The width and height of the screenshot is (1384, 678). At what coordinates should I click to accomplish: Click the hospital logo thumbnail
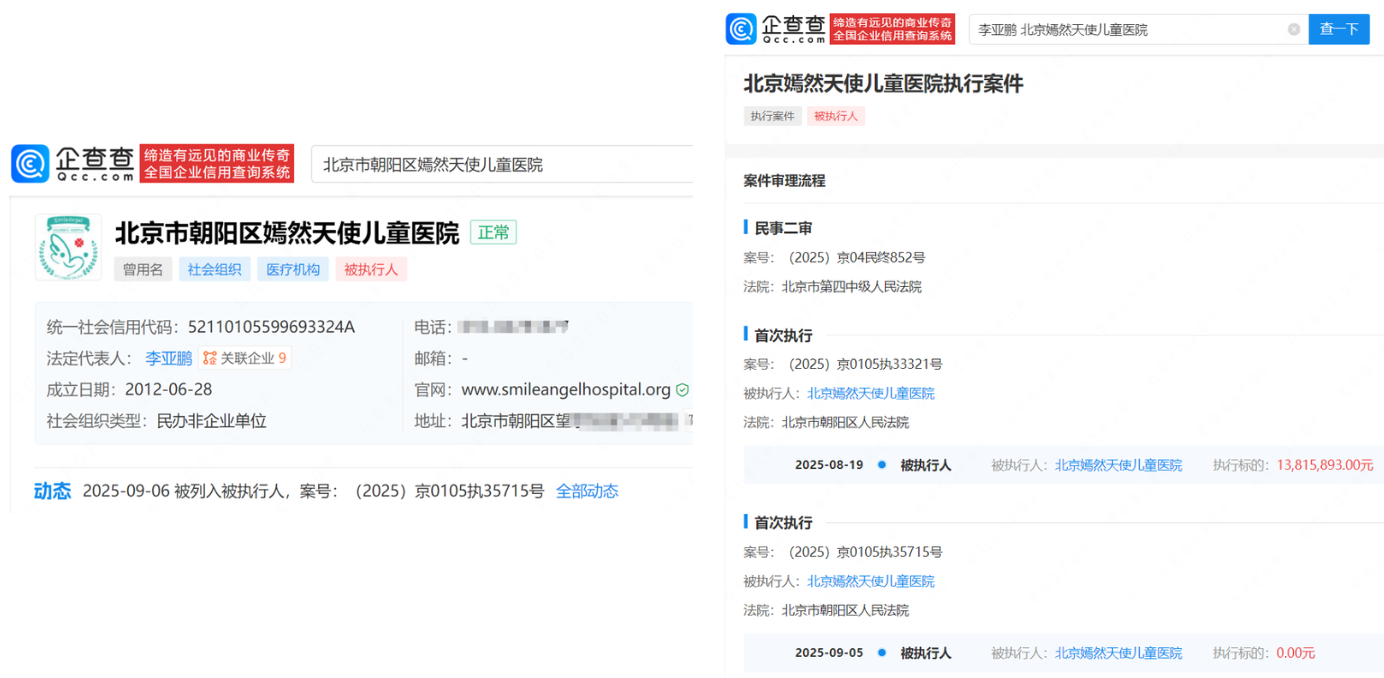[x=68, y=247]
